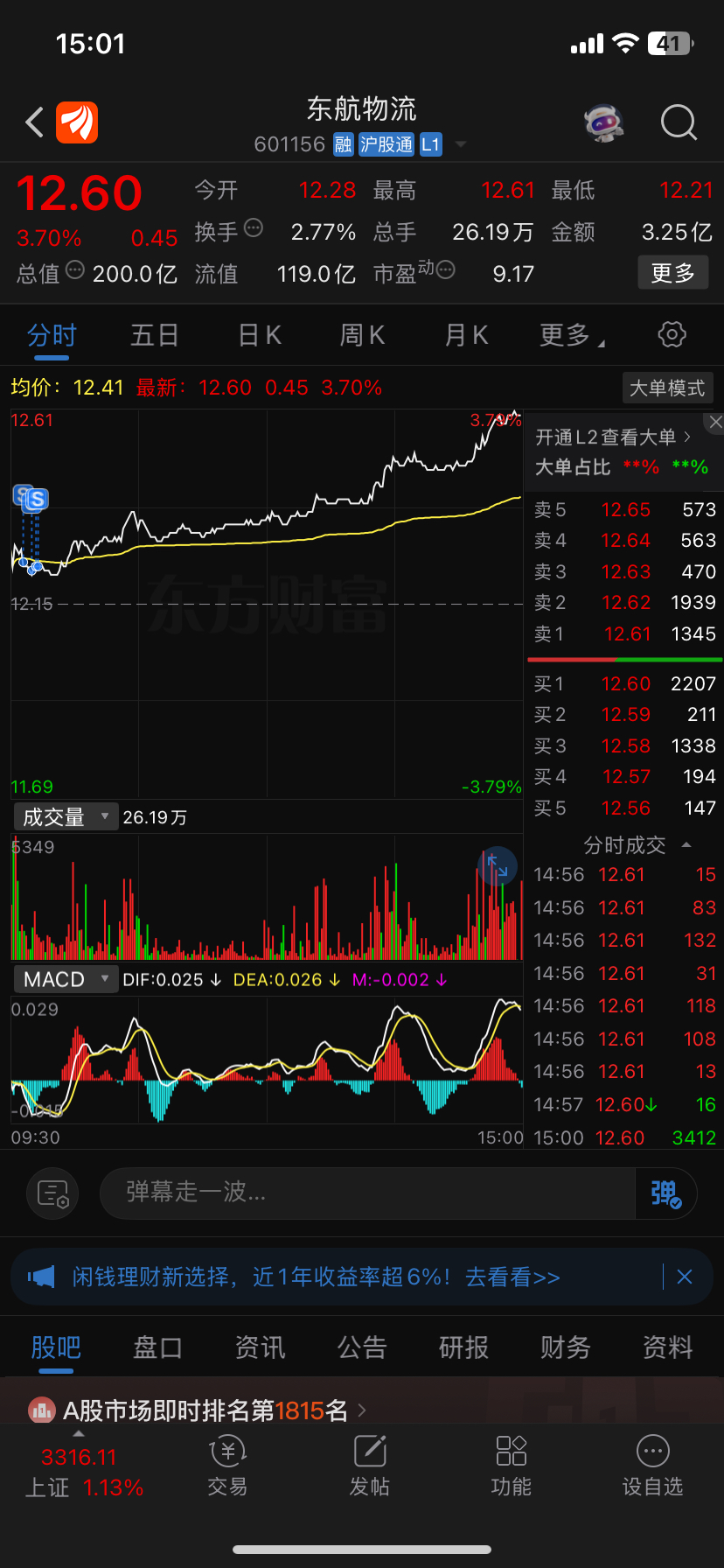724x1568 pixels.
Task: Tap the buy-sell ratio red-green bar
Action: point(625,660)
